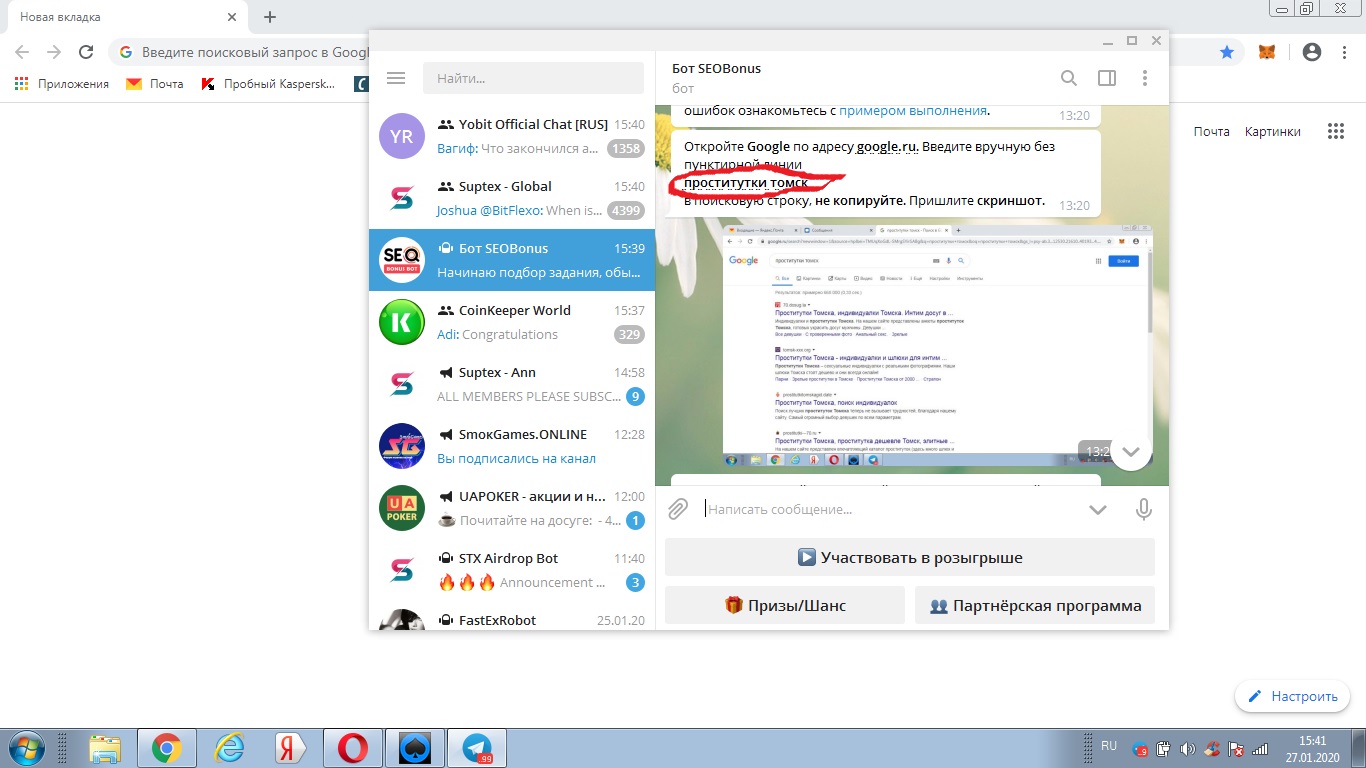Image resolution: width=1366 pixels, height=768 pixels.
Task: Open STX Airdrop Bot chat
Action: point(512,571)
